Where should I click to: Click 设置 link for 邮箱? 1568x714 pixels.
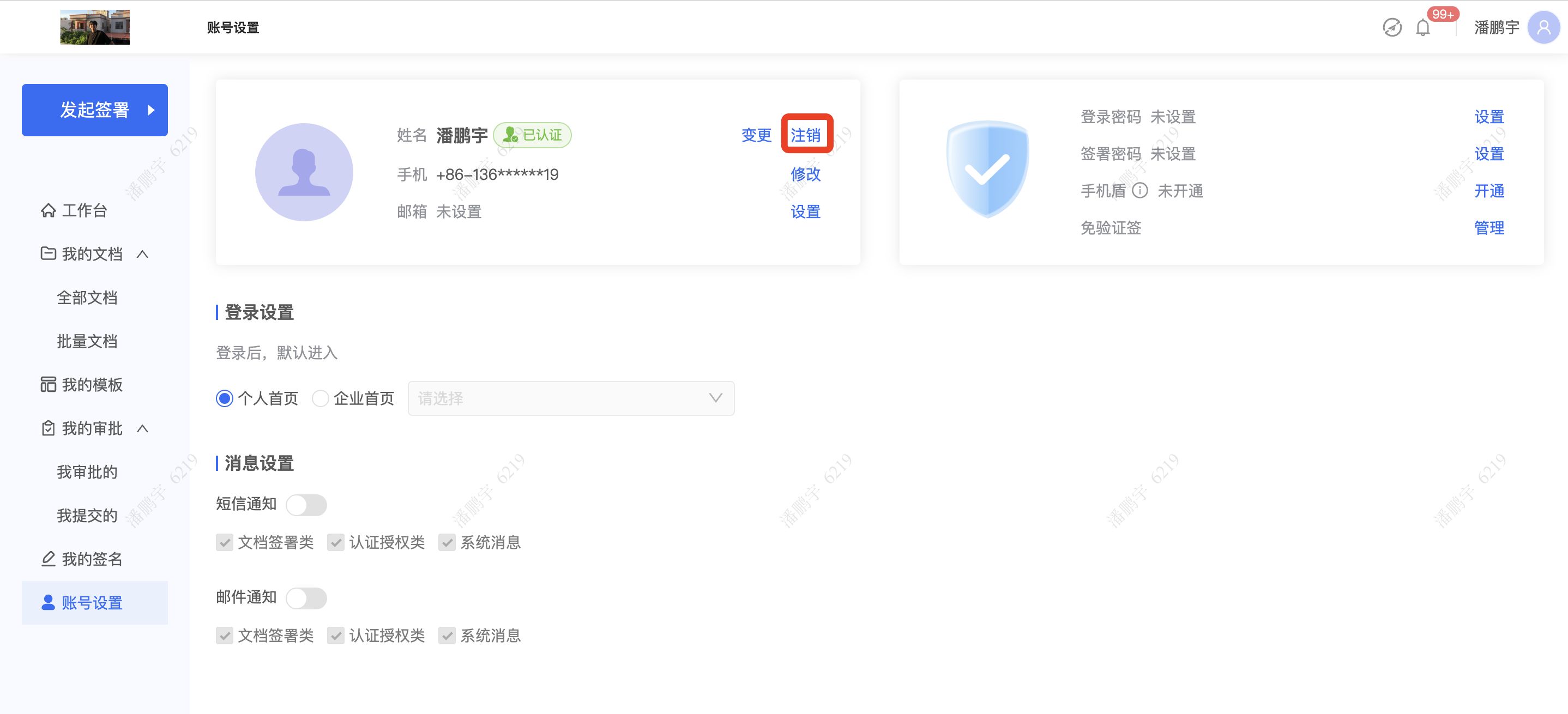pyautogui.click(x=806, y=212)
